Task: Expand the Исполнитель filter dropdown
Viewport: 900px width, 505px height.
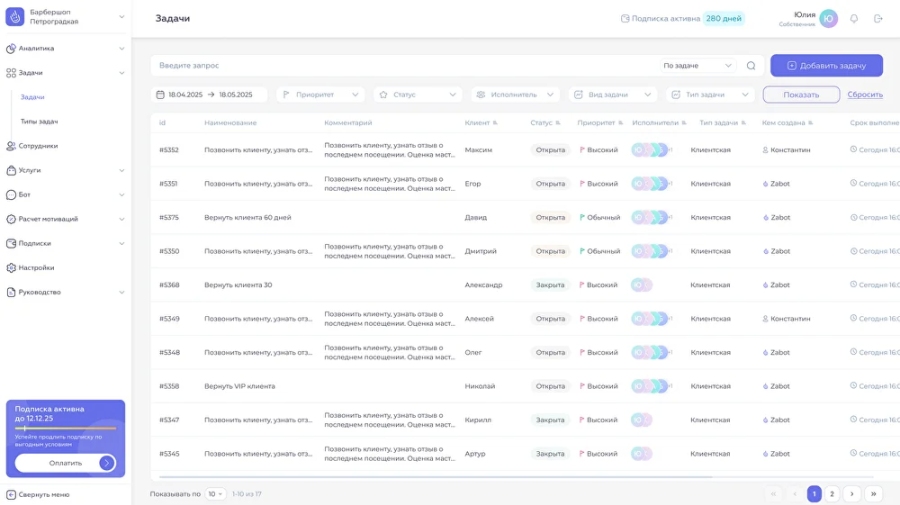Action: [514, 95]
